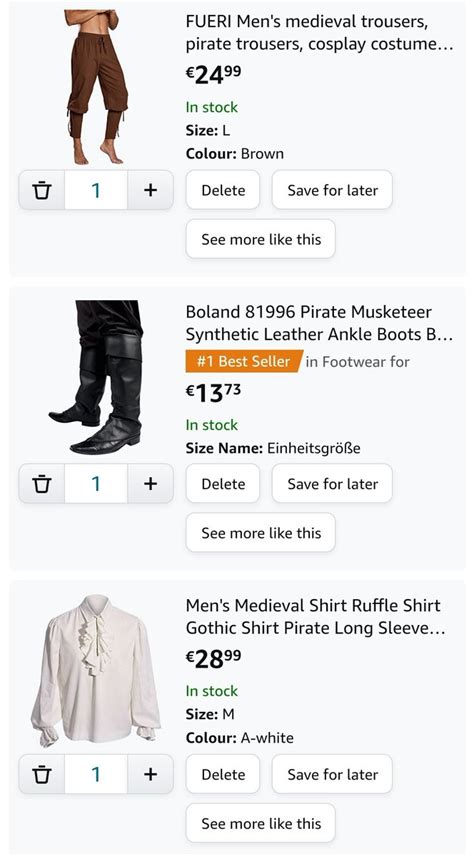See more like the Boland boots
Viewport: 474px width, 856px height.
coord(260,533)
